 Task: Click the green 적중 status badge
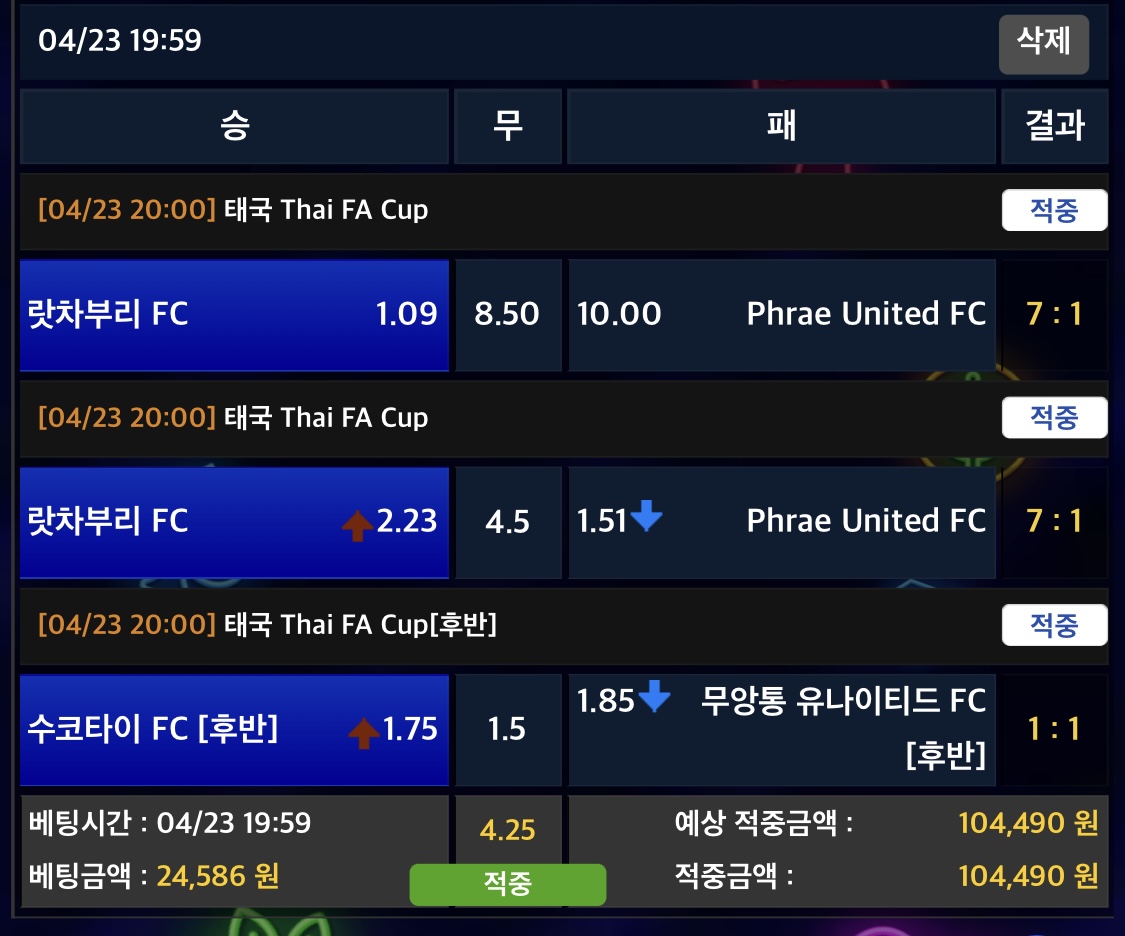(x=507, y=884)
